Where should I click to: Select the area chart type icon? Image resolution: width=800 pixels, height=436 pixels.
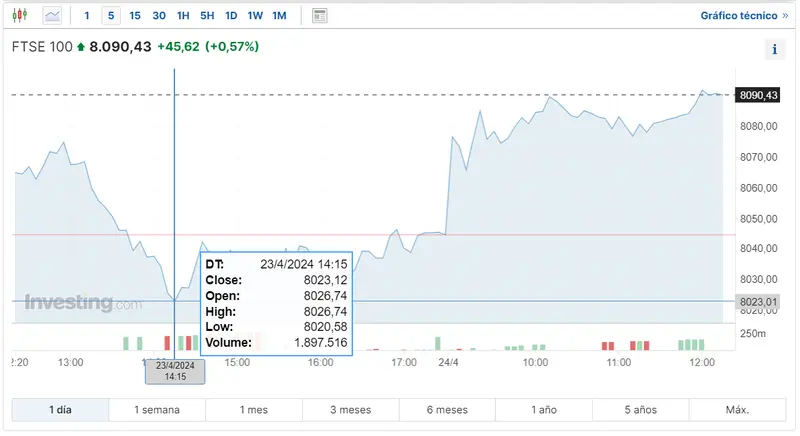tap(52, 16)
